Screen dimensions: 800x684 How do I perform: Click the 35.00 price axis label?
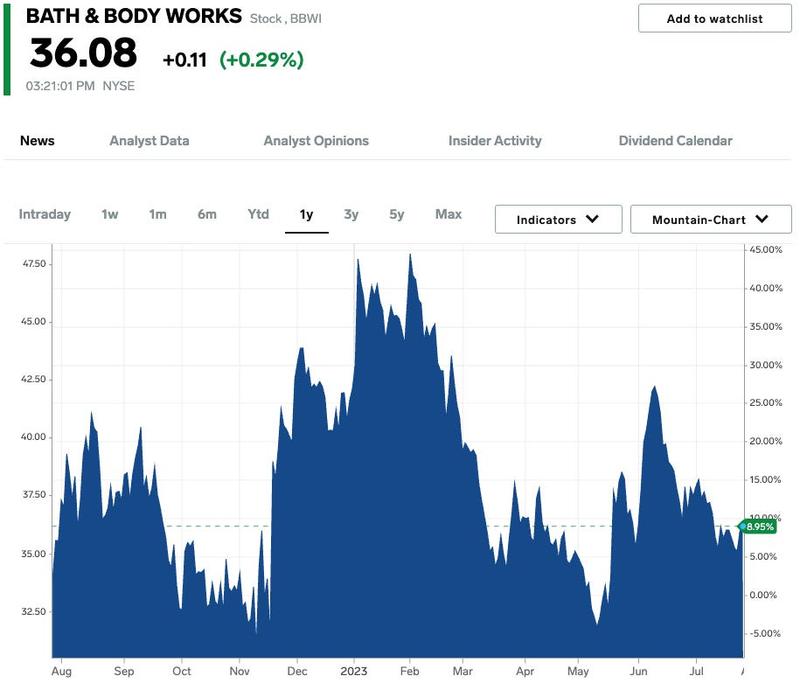[34, 553]
